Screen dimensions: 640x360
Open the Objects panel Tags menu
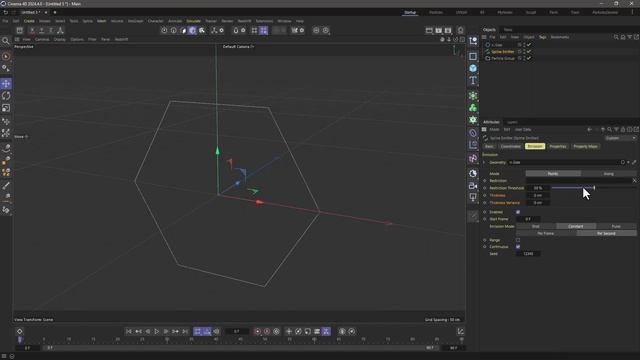(542, 37)
